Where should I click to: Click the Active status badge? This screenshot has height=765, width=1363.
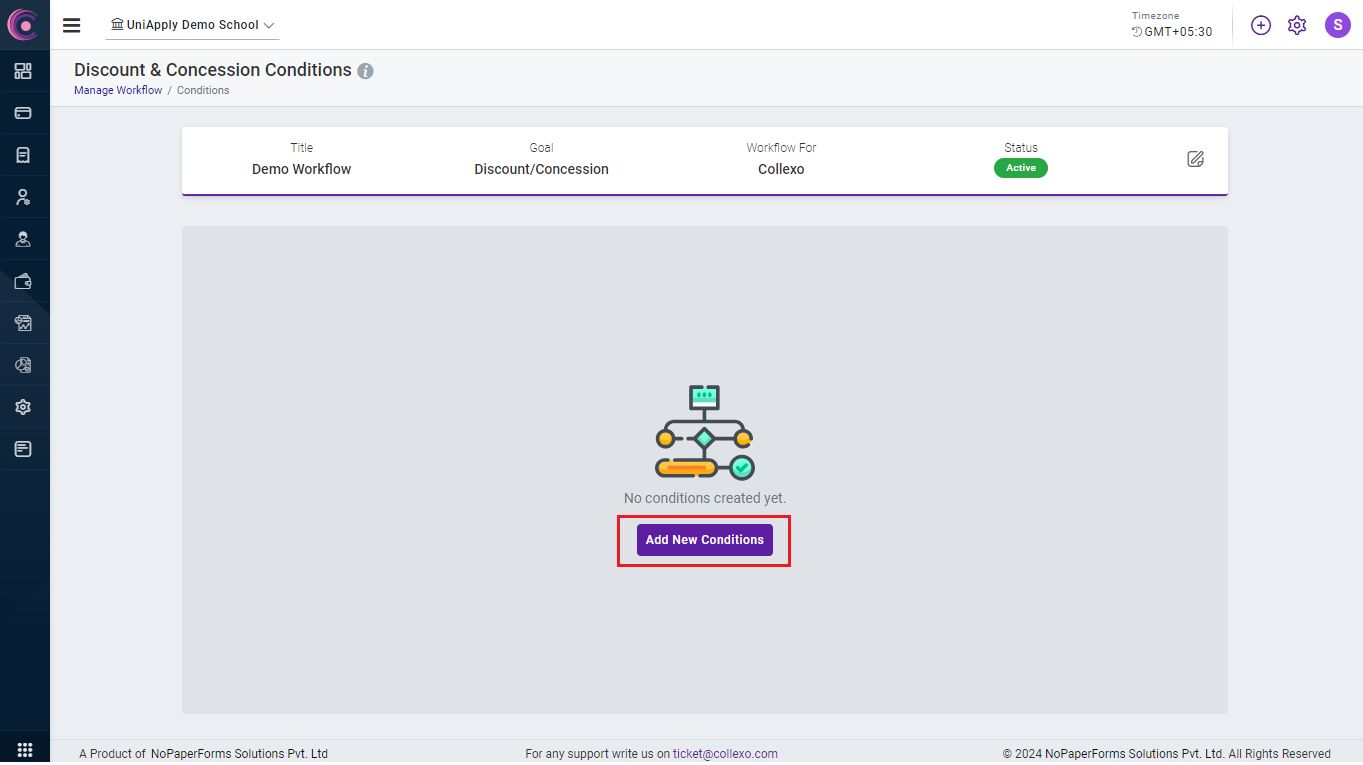coord(1020,168)
